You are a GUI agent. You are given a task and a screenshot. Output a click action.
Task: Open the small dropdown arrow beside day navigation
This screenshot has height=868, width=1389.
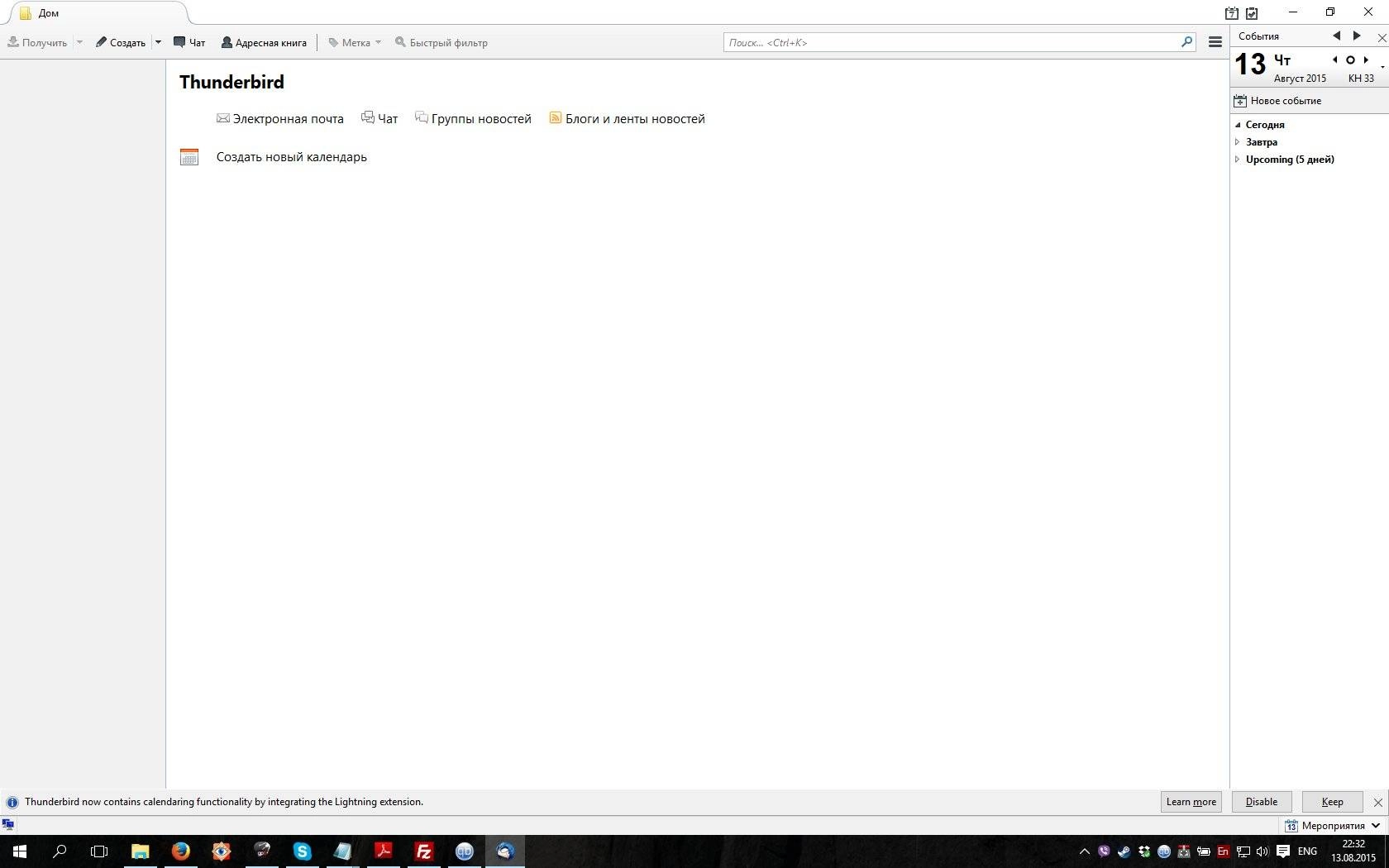pos(1382,67)
